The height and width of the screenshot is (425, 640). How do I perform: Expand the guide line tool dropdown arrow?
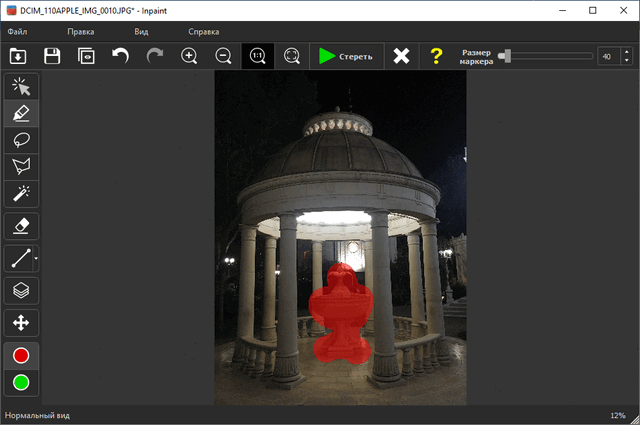coord(37,259)
